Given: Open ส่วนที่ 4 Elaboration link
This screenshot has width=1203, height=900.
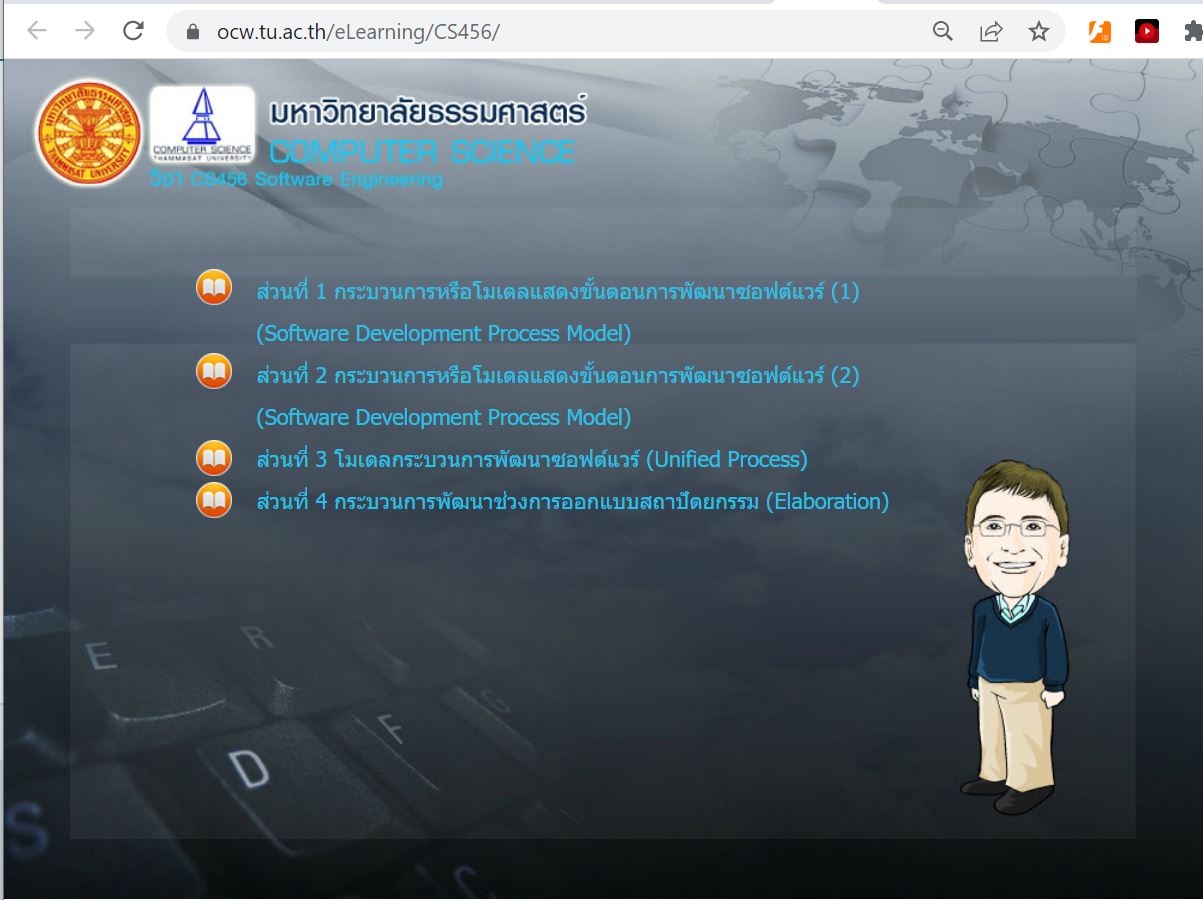Looking at the screenshot, I should pyautogui.click(x=572, y=502).
